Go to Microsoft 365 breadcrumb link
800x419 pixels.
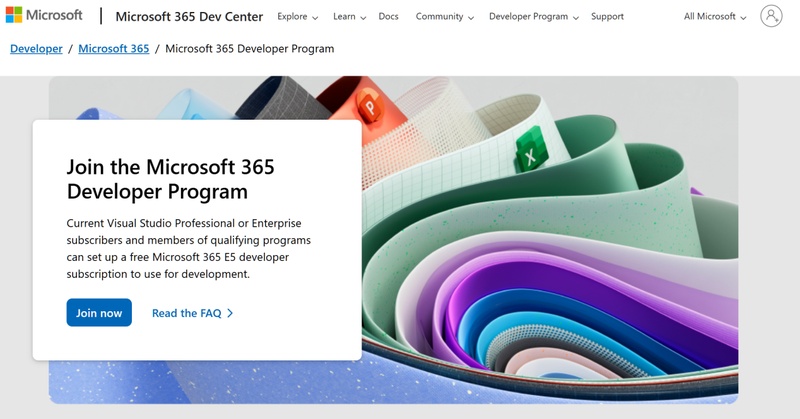click(x=114, y=48)
